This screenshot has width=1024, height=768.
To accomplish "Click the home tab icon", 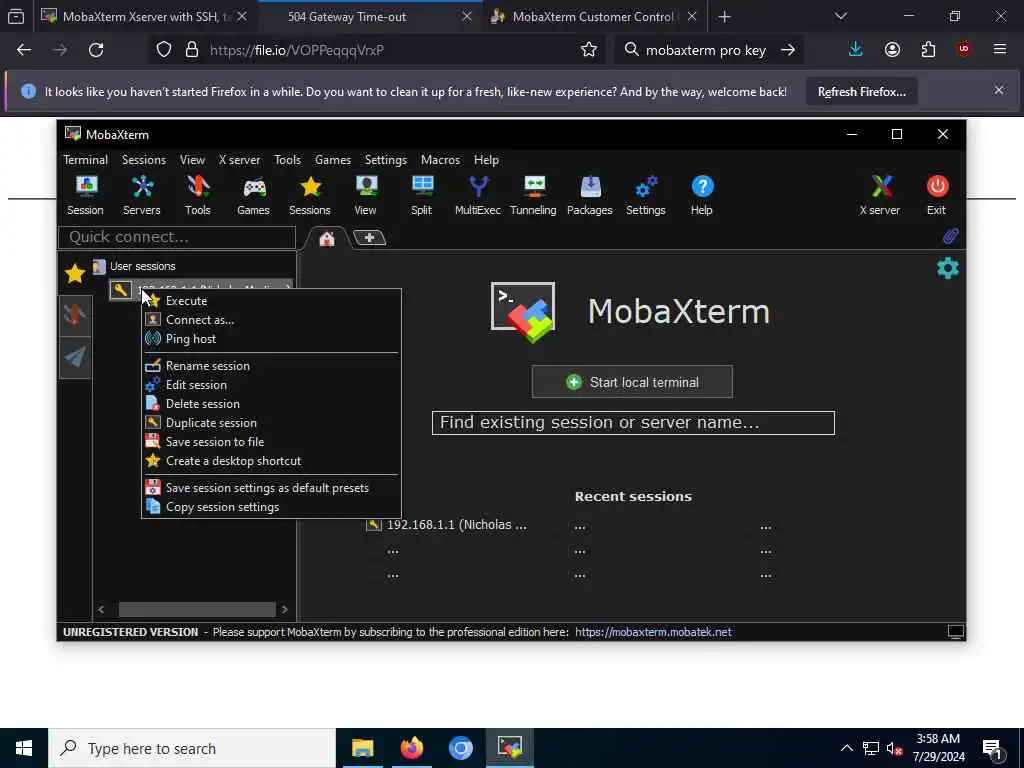I will (x=327, y=238).
